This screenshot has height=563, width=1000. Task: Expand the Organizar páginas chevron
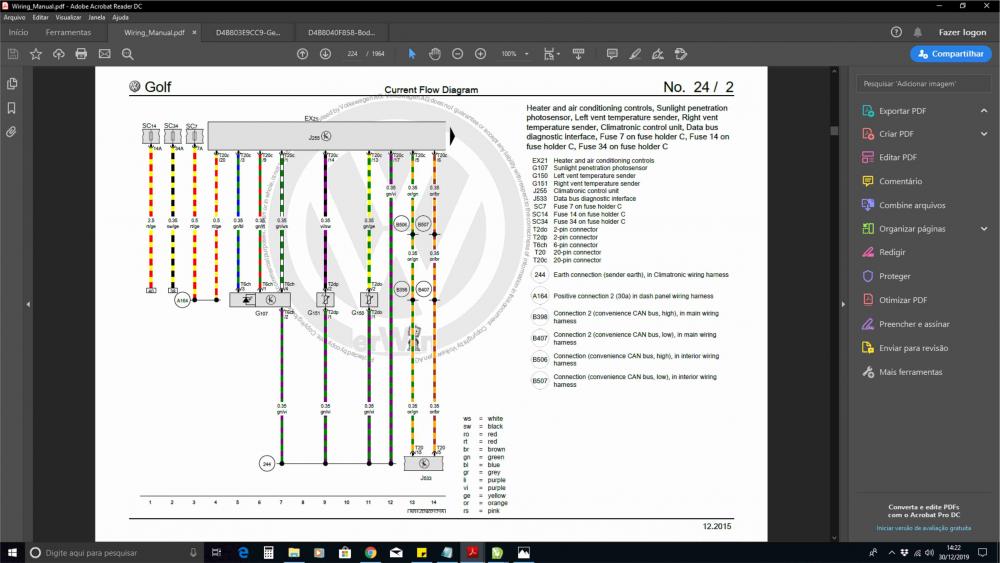[984, 229]
